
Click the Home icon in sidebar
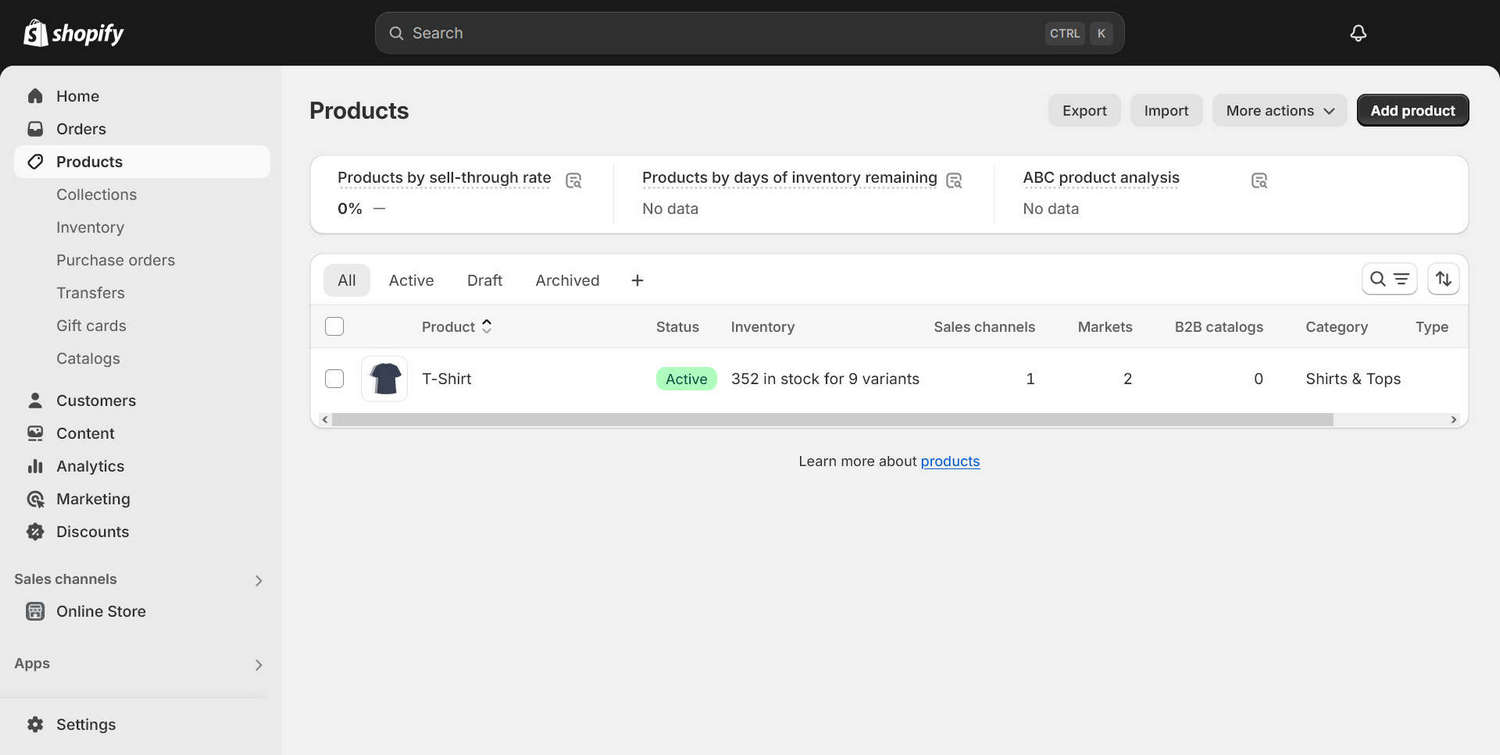click(x=35, y=96)
